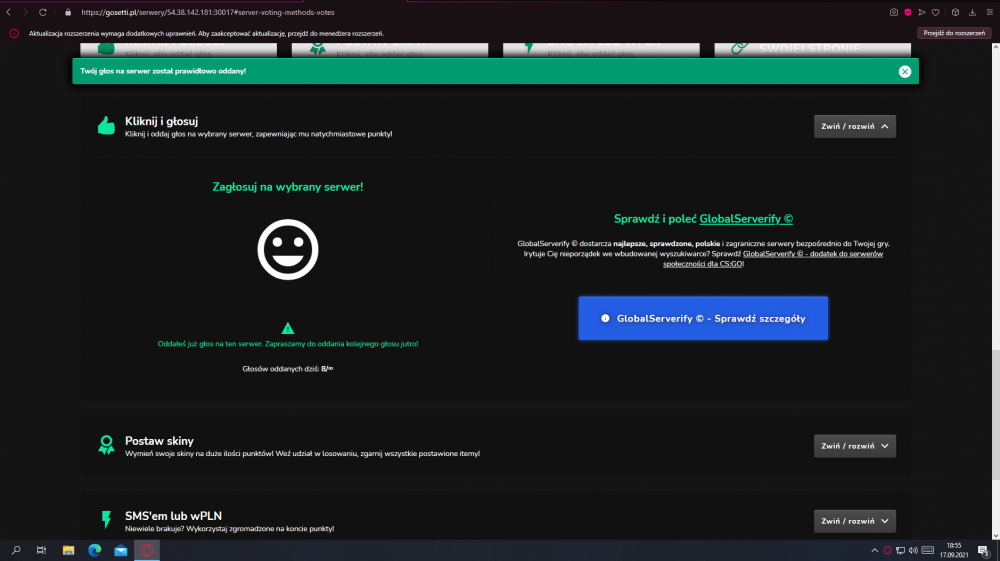Click the 'Kliknij i głosuj' section title
Viewport: 1000px width, 561px height.
pos(161,121)
